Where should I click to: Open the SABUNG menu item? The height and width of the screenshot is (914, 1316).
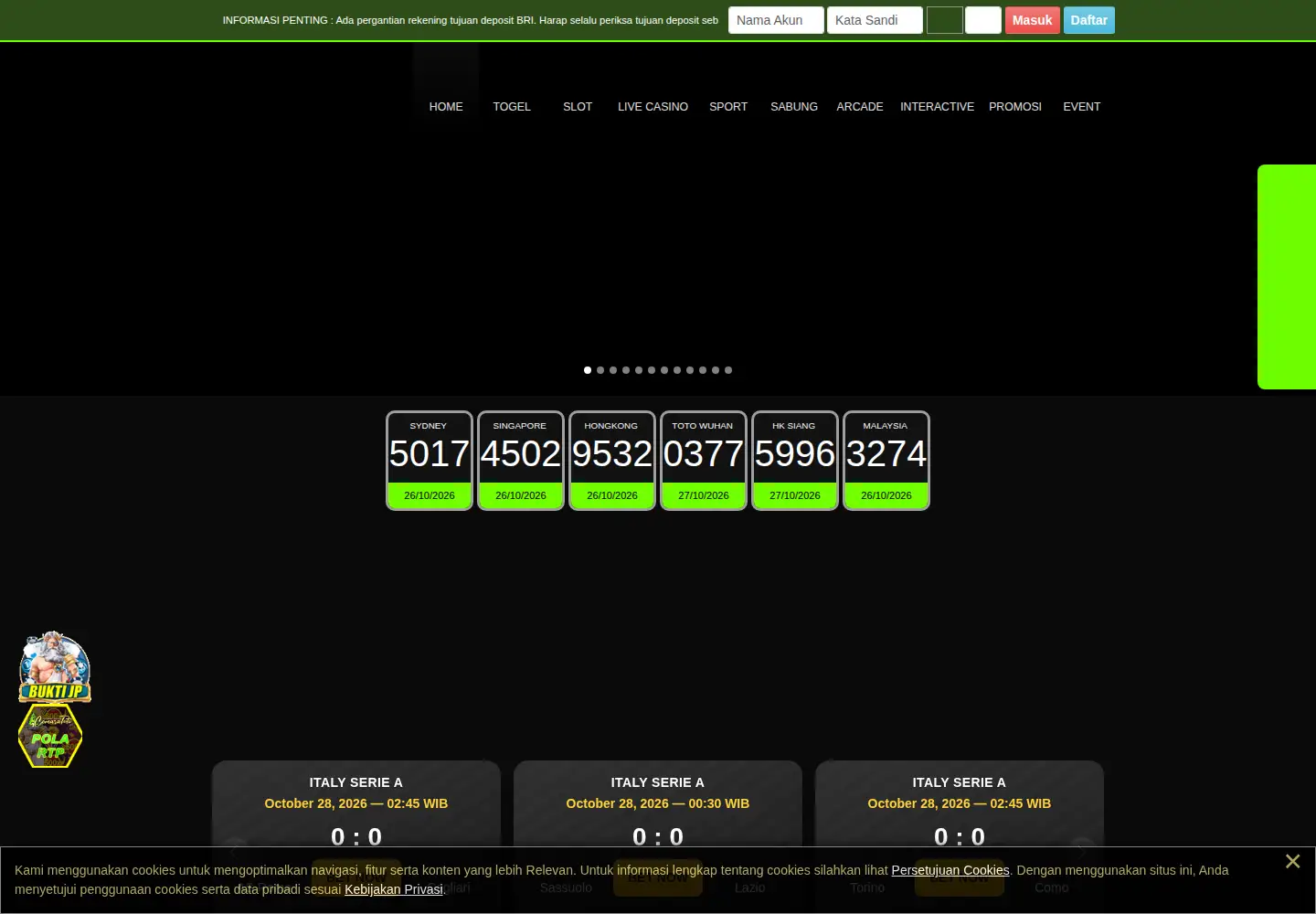(x=794, y=107)
